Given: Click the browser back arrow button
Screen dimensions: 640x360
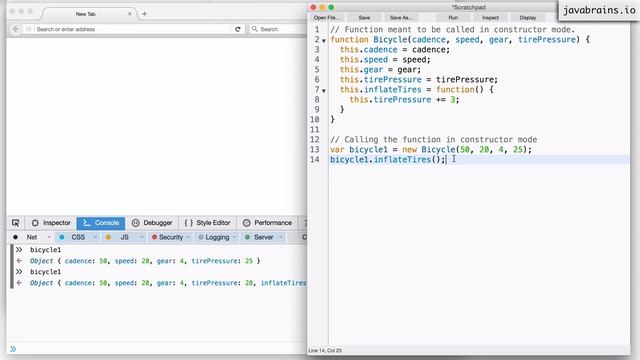Looking at the screenshot, I should [16, 29].
